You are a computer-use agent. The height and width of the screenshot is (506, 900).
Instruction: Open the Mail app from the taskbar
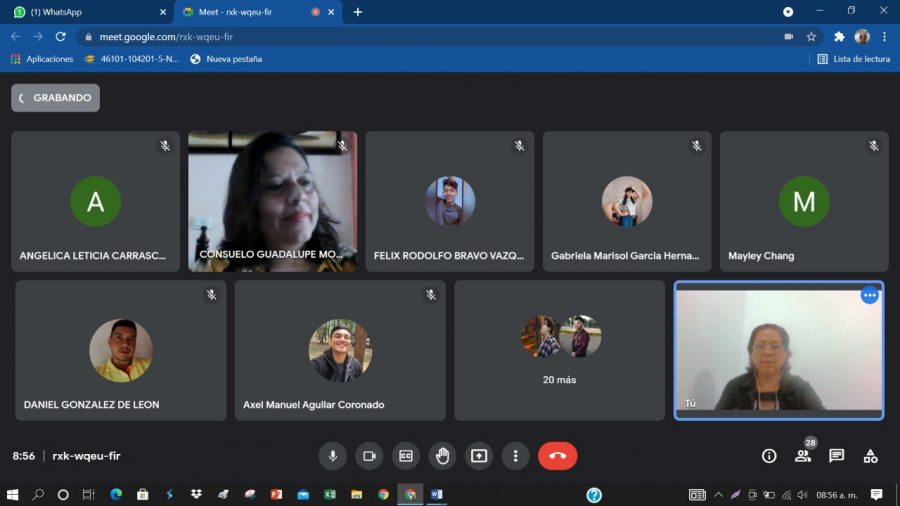coord(303,495)
